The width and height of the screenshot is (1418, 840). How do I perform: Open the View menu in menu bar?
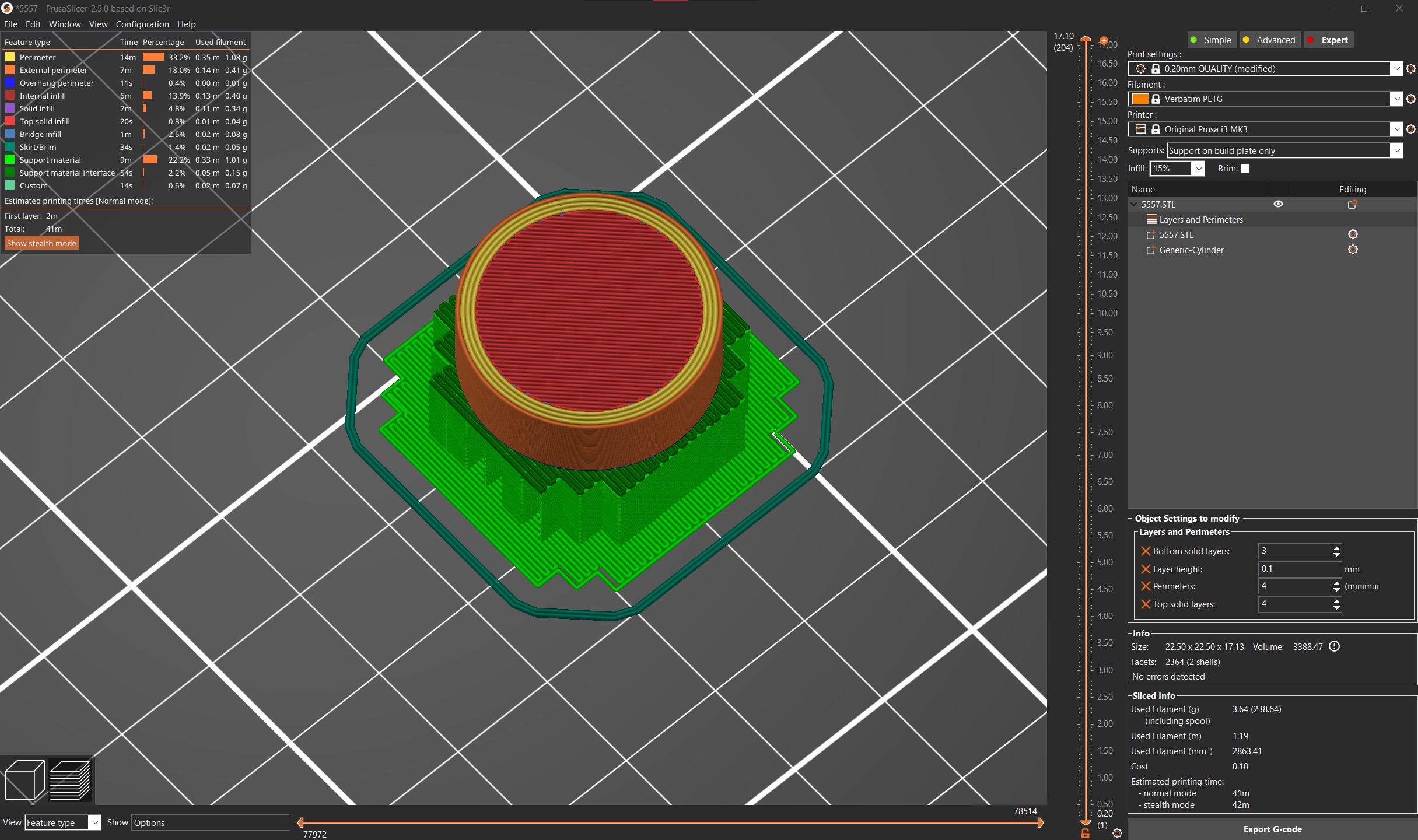tap(98, 24)
